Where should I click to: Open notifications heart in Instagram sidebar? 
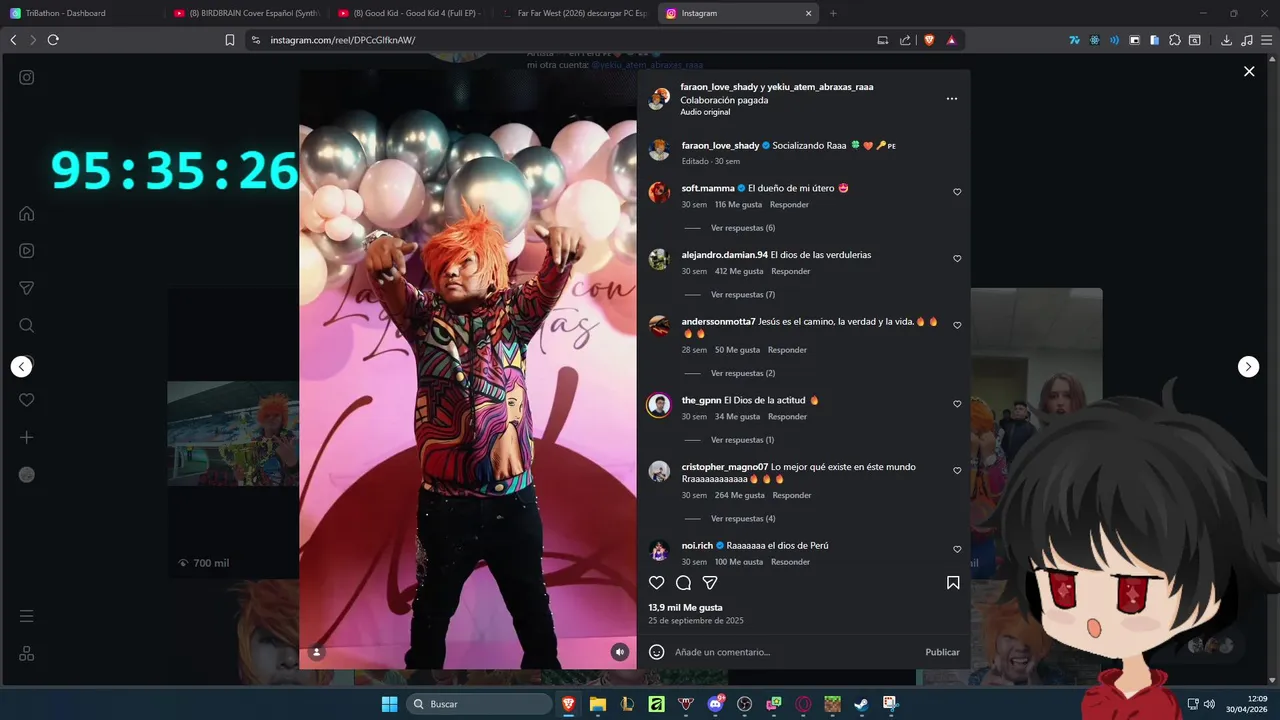pyautogui.click(x=27, y=400)
